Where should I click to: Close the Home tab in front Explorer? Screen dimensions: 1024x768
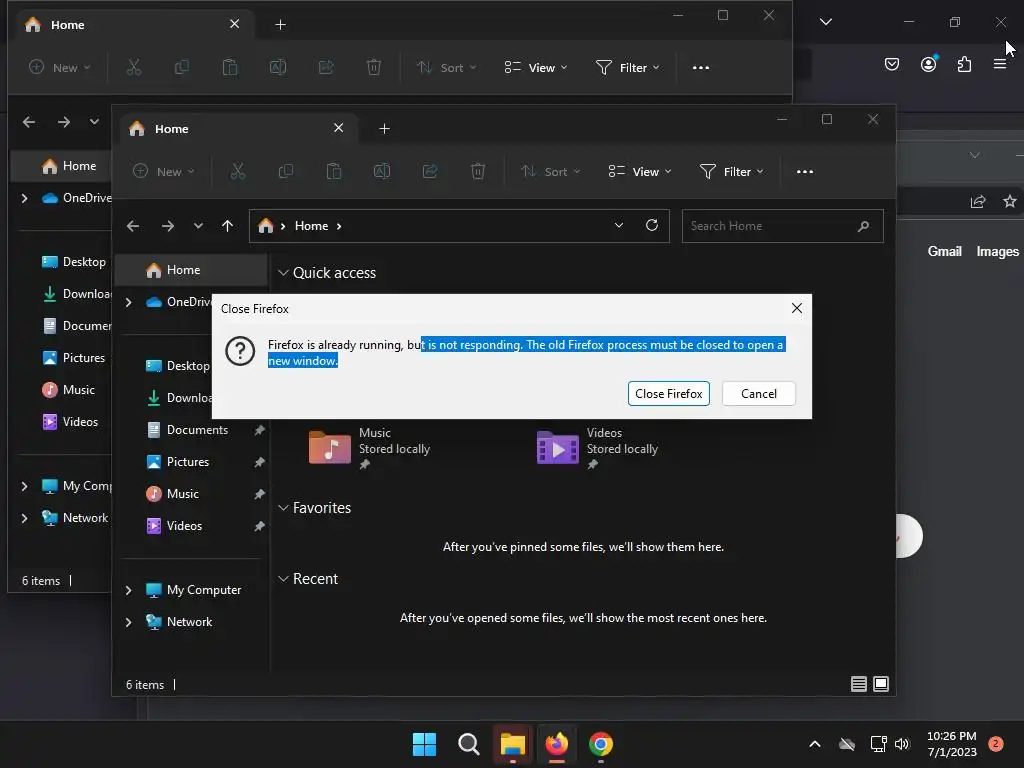[x=338, y=128]
